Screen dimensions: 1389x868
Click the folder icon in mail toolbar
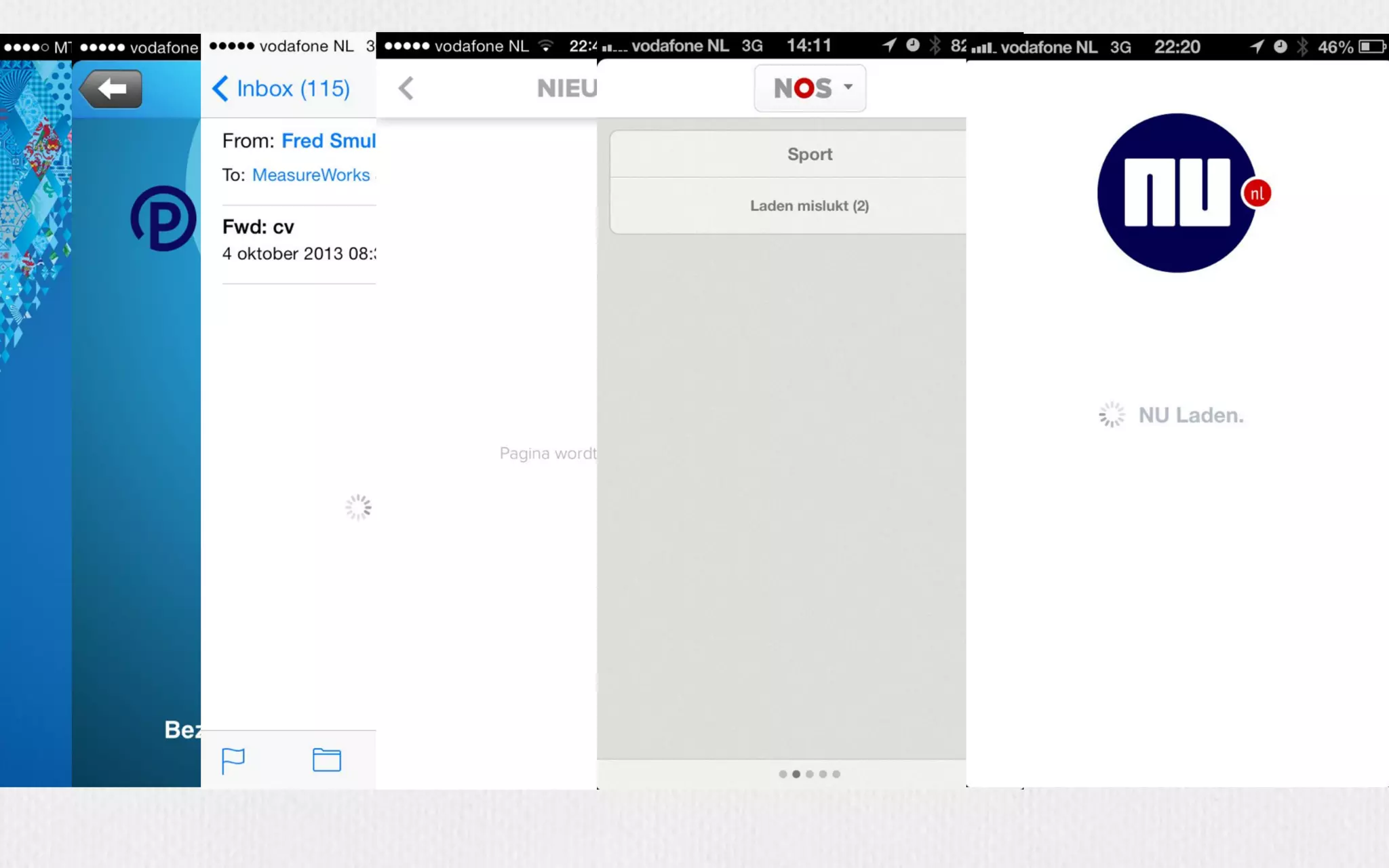click(x=326, y=760)
